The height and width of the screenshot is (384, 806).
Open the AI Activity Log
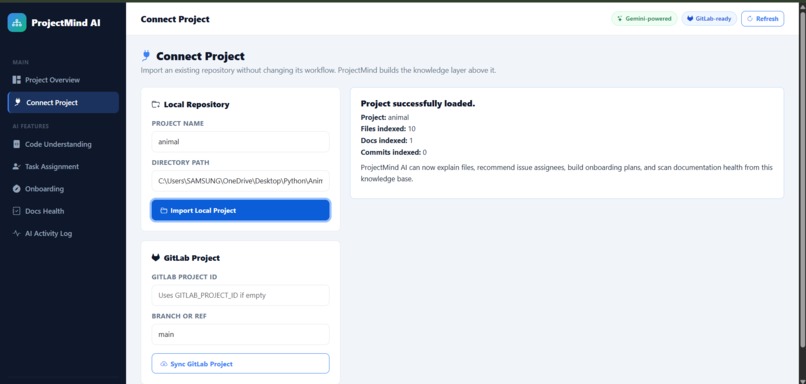tap(63, 233)
